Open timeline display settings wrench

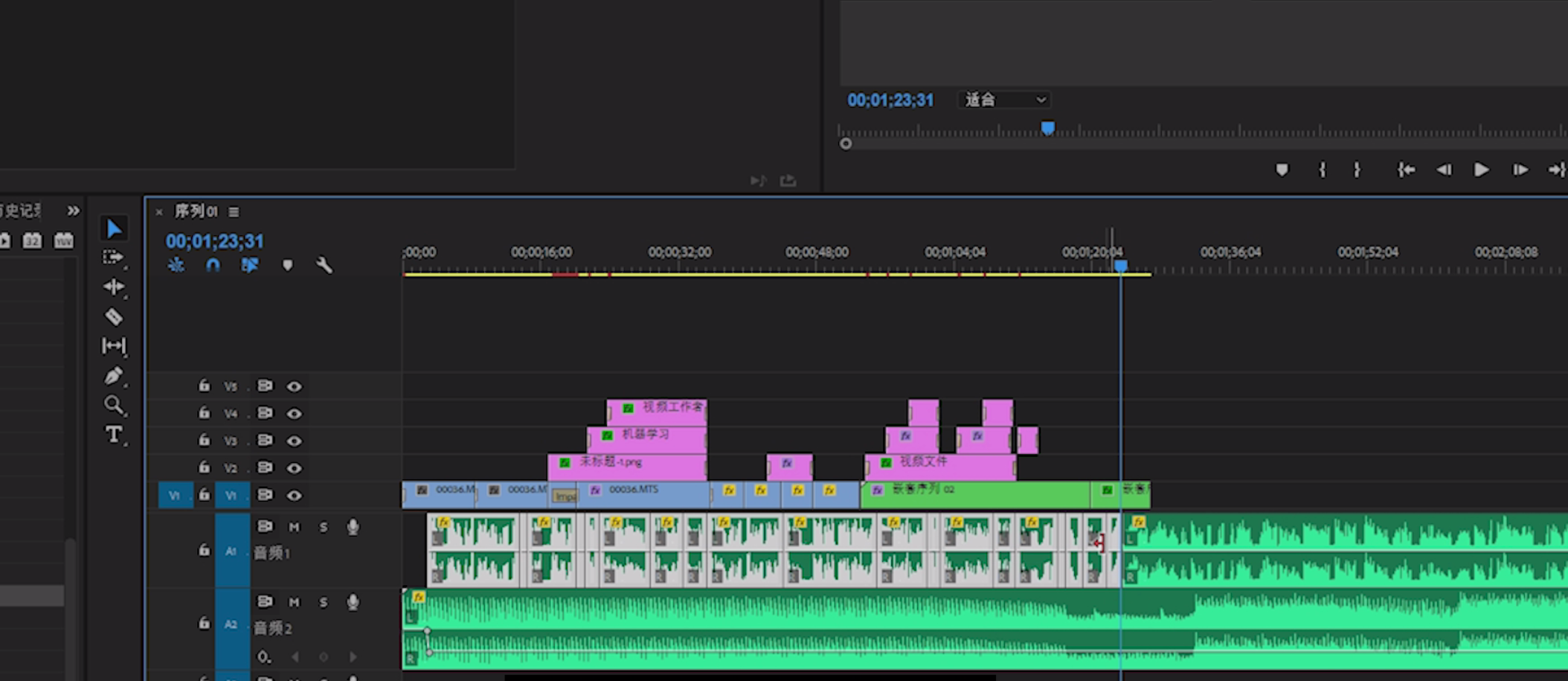324,266
